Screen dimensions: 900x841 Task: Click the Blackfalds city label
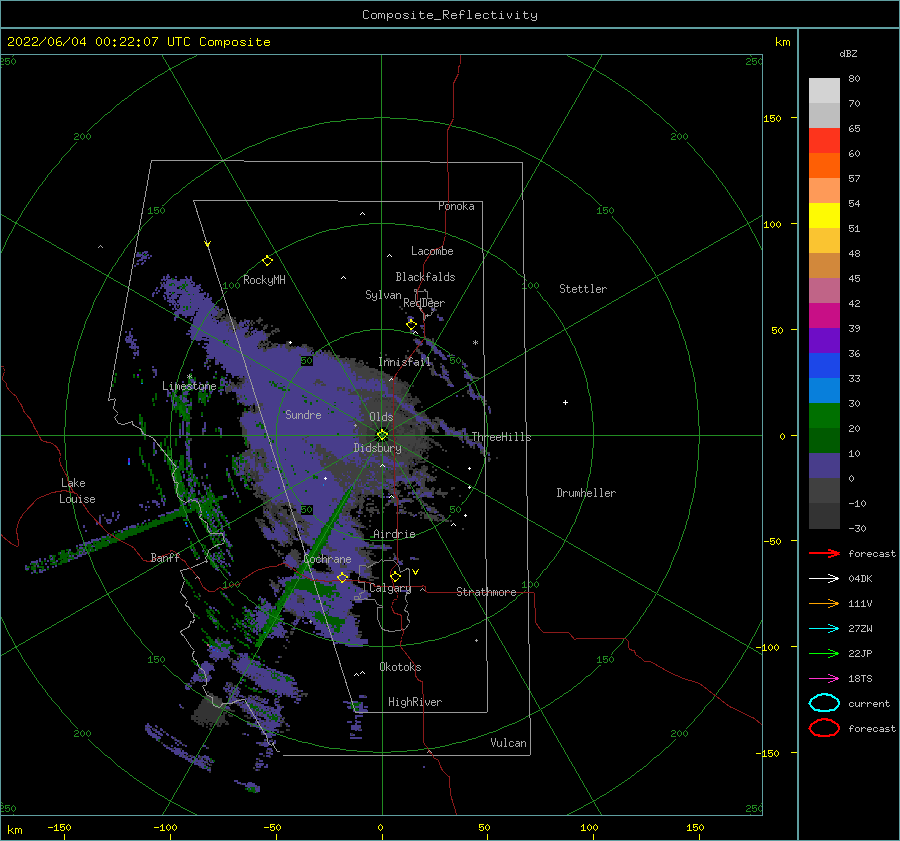tap(425, 277)
